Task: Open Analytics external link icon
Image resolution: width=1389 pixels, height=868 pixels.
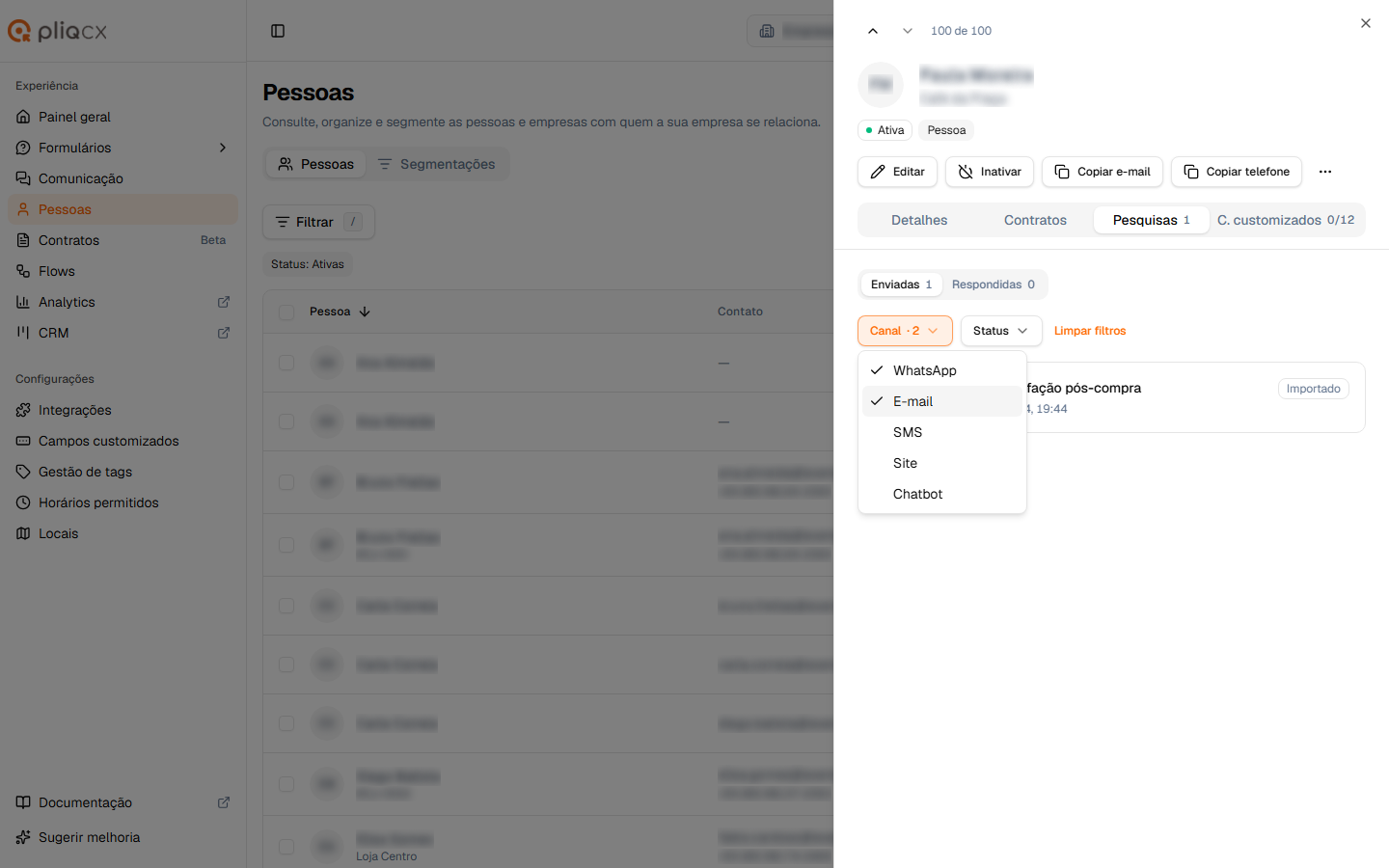Action: 224,302
